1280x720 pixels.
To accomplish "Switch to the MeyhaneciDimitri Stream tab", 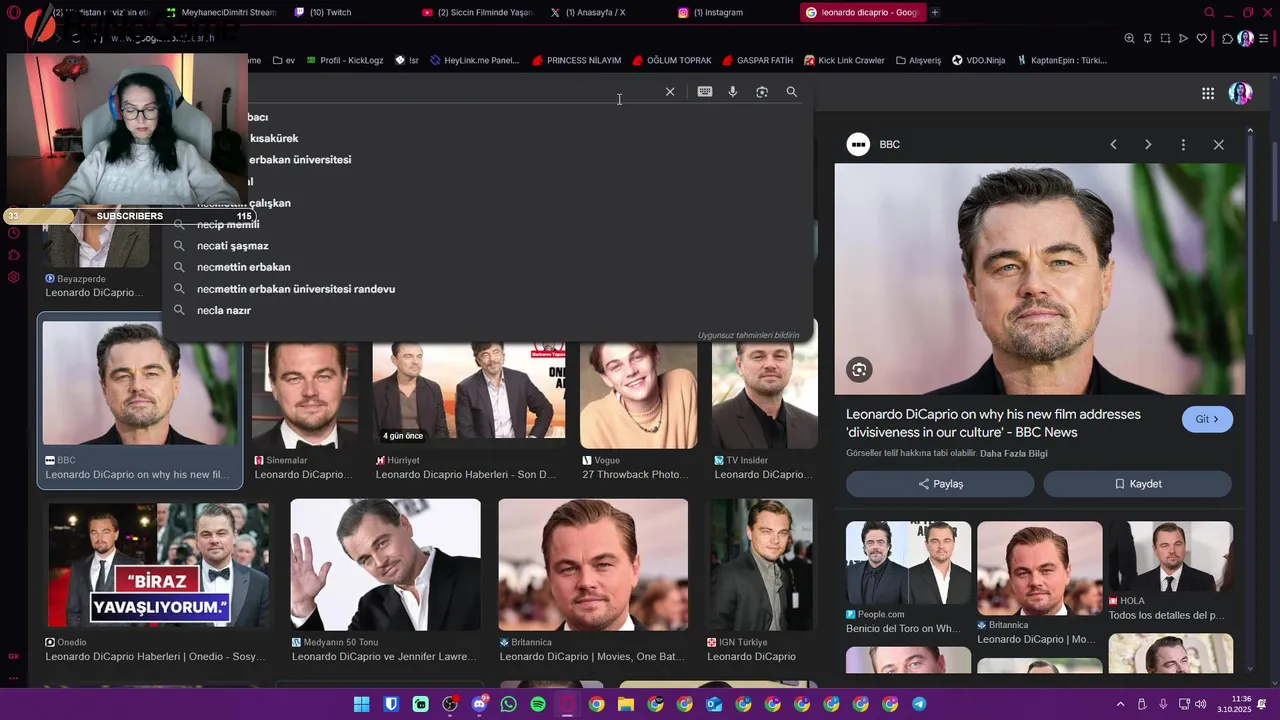I will point(222,12).
